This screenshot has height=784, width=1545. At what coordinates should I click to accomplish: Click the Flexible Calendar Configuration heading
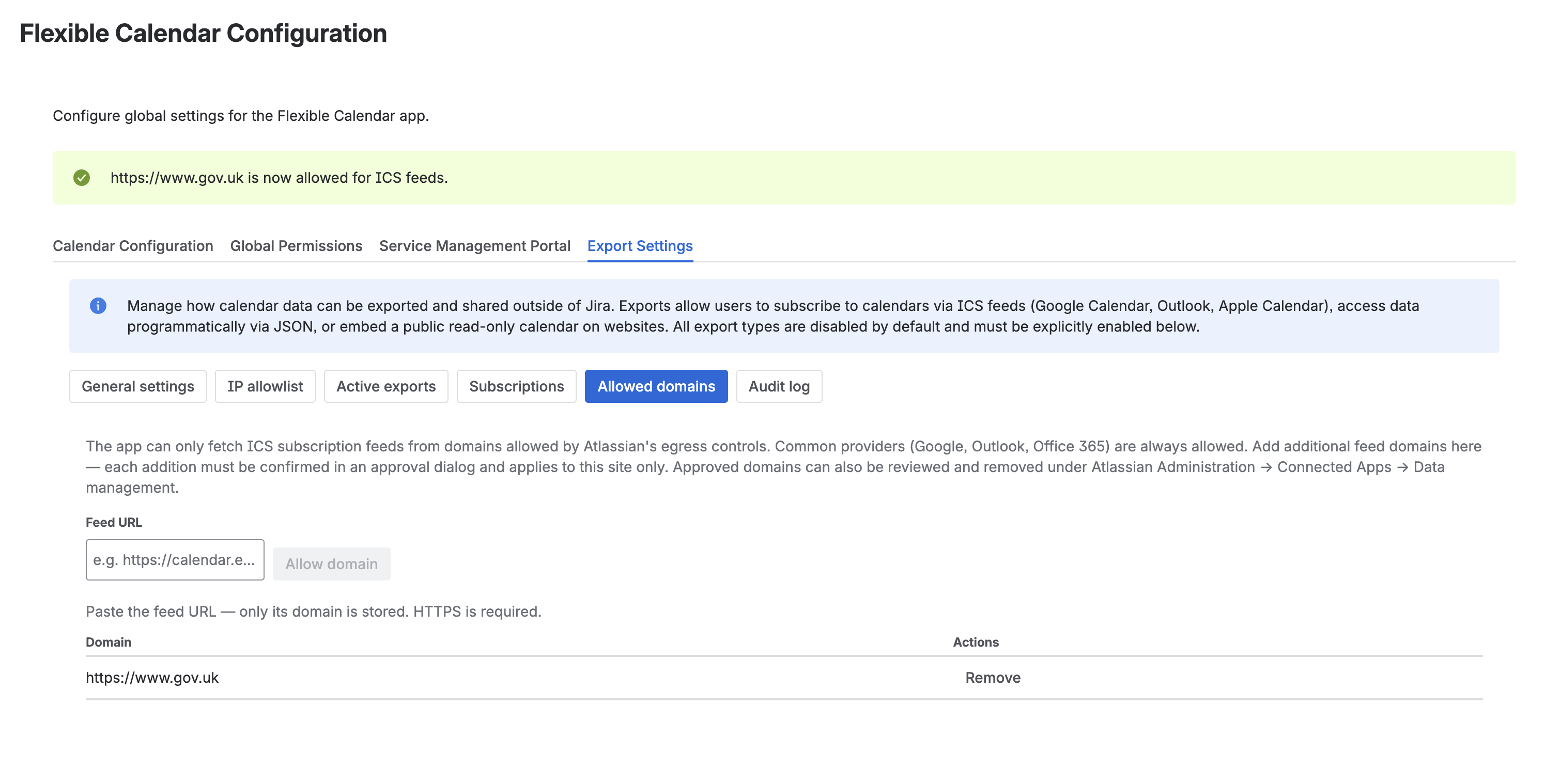pos(203,33)
